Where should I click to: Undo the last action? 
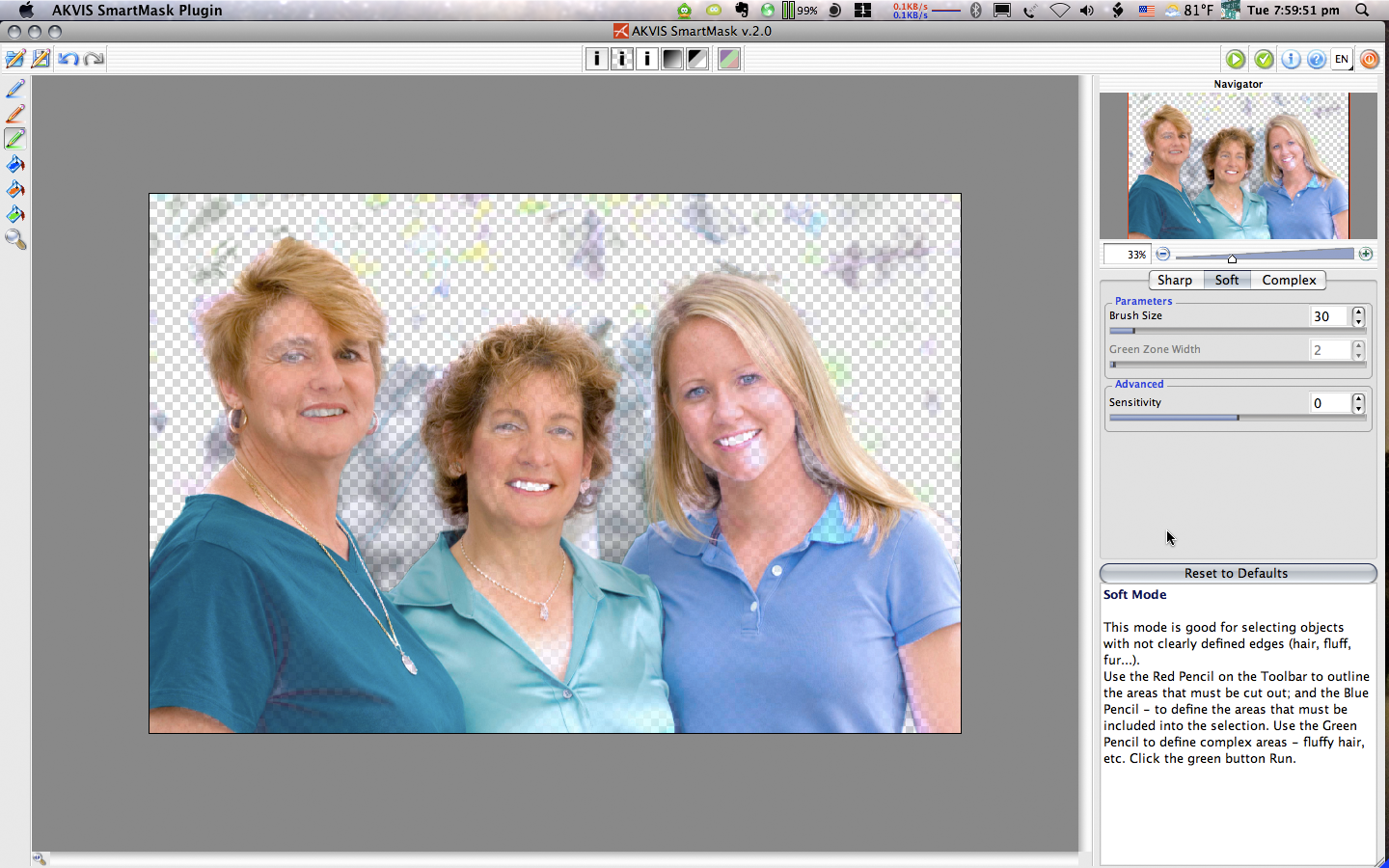pos(68,59)
